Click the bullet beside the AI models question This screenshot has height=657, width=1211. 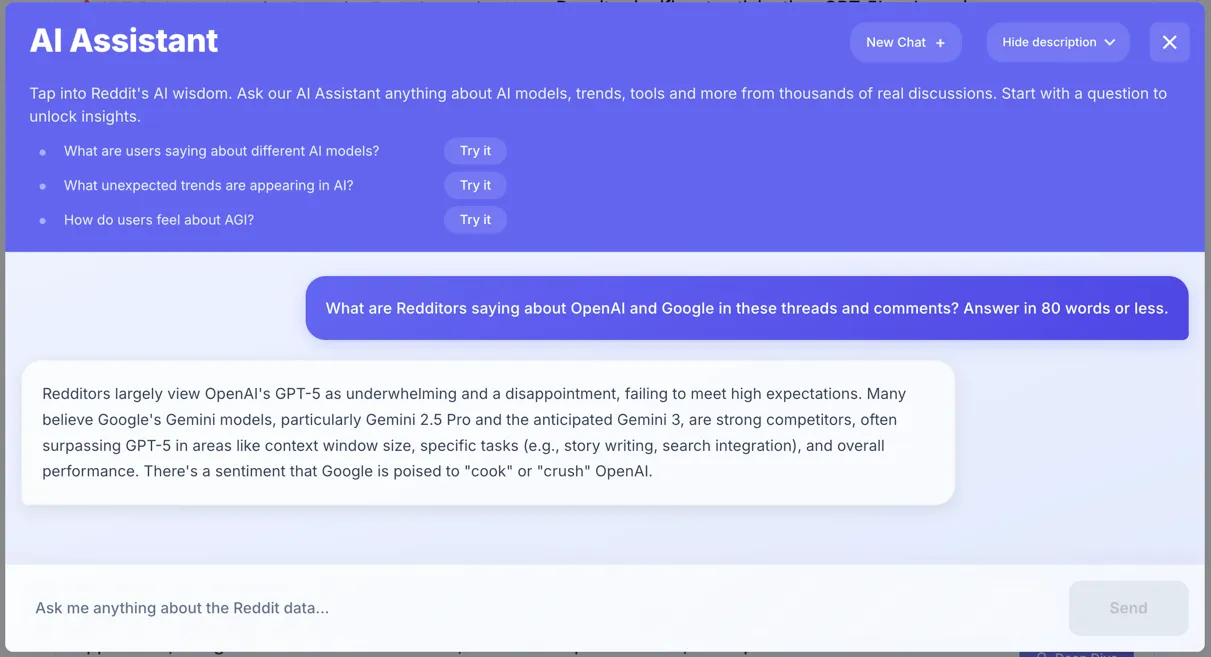tap(42, 152)
